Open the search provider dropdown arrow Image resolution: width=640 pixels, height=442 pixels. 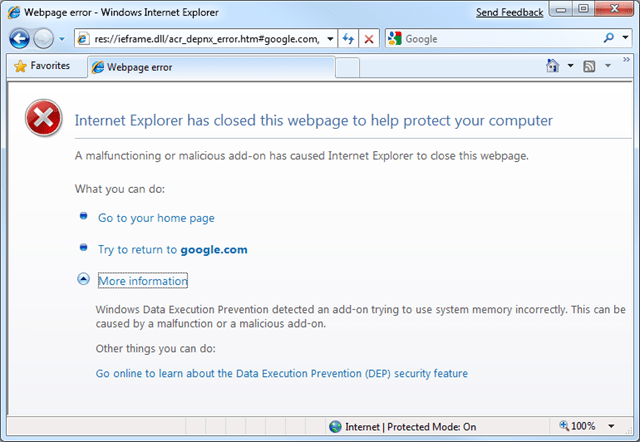tap(625, 38)
